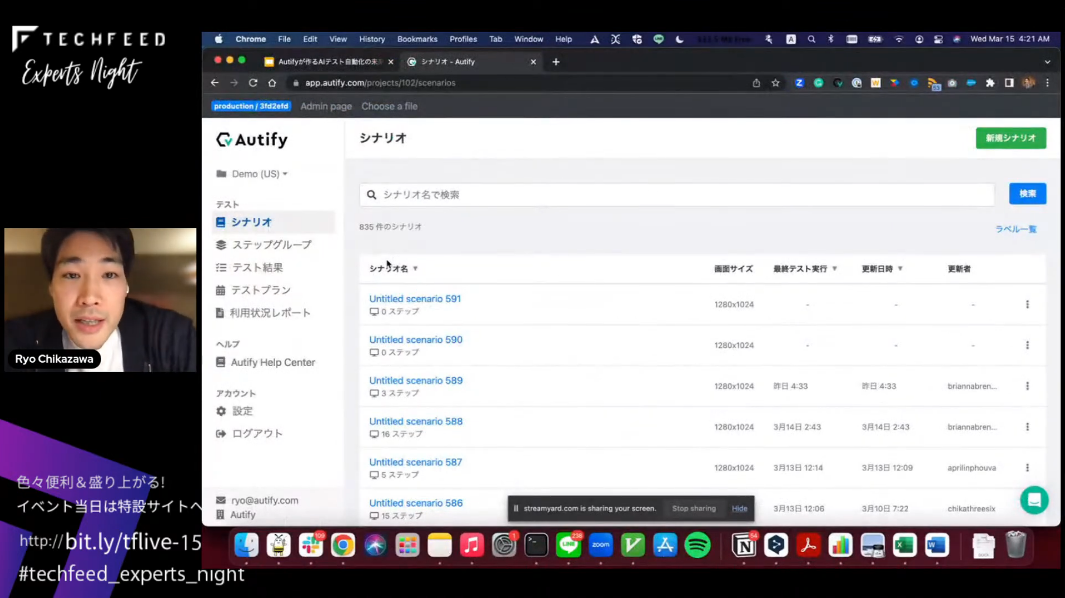Open the Bookmarks menu
This screenshot has width=1065, height=598.
pyautogui.click(x=417, y=39)
